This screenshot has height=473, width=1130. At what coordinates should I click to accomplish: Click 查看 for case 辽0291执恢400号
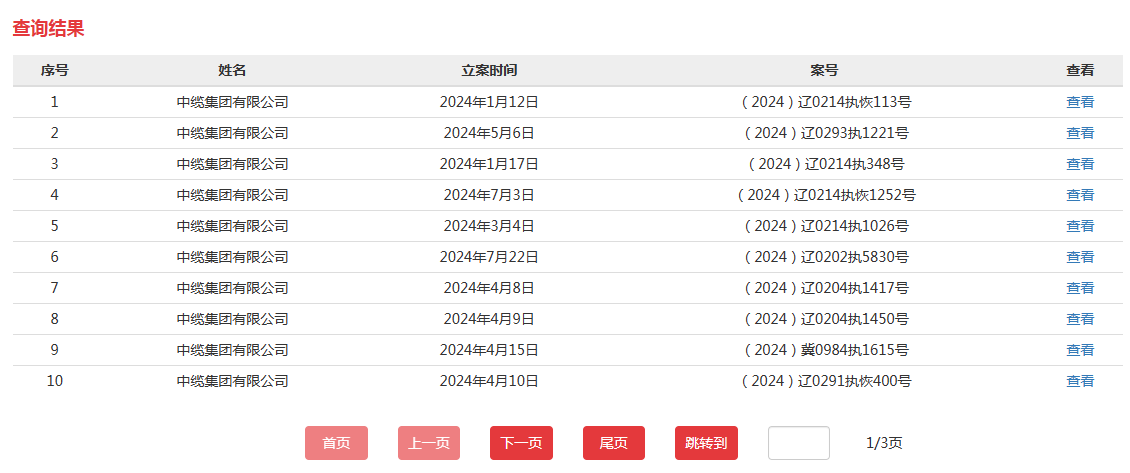tap(1080, 381)
